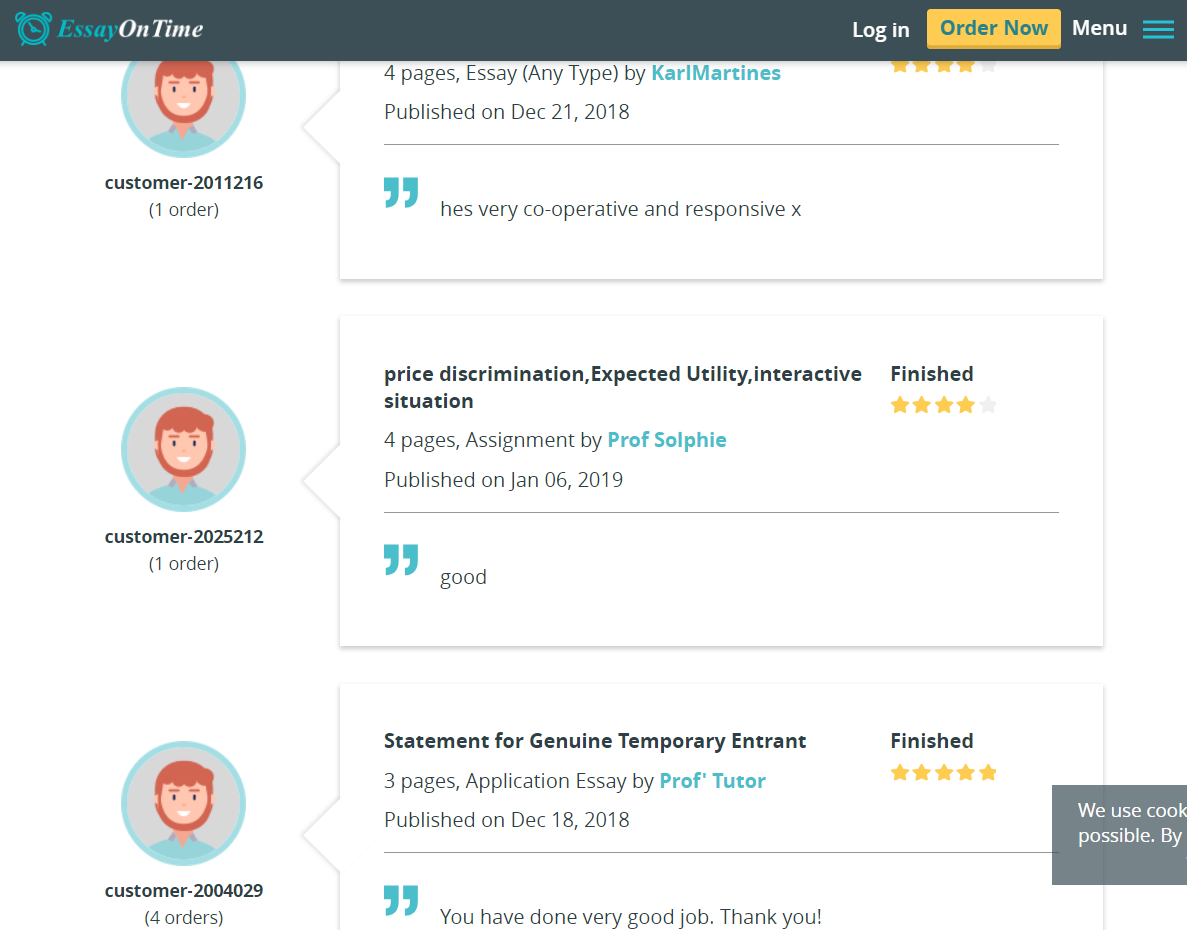1187x930 pixels.
Task: Click quote icon beside 'hes very co-operative' review
Action: [401, 192]
